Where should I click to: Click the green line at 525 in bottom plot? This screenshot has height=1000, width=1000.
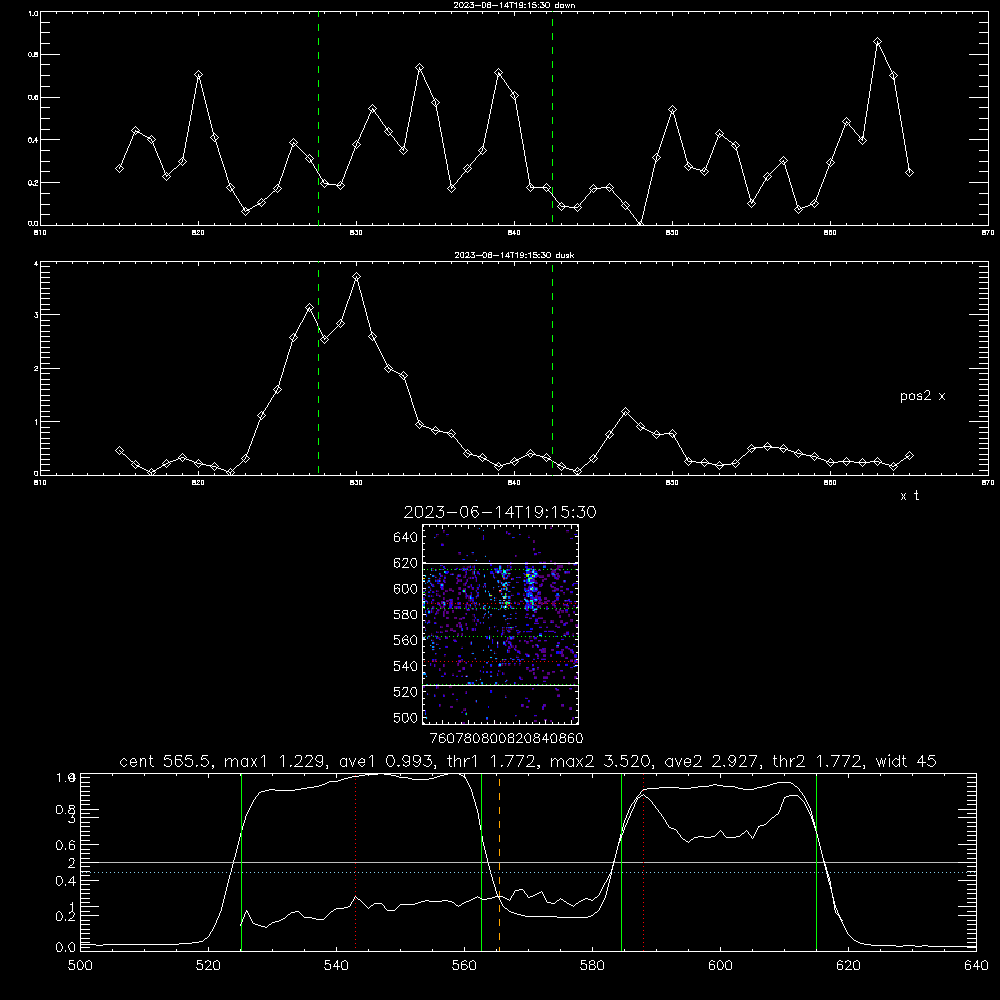tap(242, 861)
